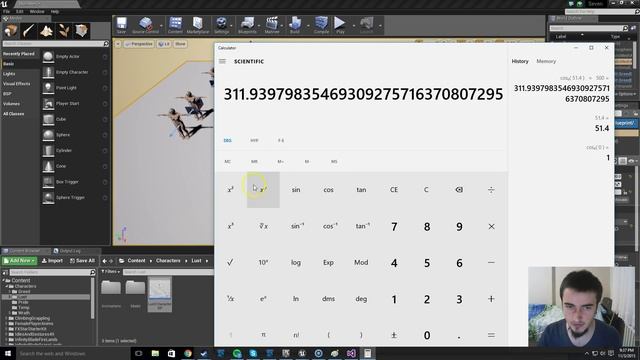The width and height of the screenshot is (640, 360).
Task: Open Chrome from the Windows taskbar
Action: [x=188, y=353]
